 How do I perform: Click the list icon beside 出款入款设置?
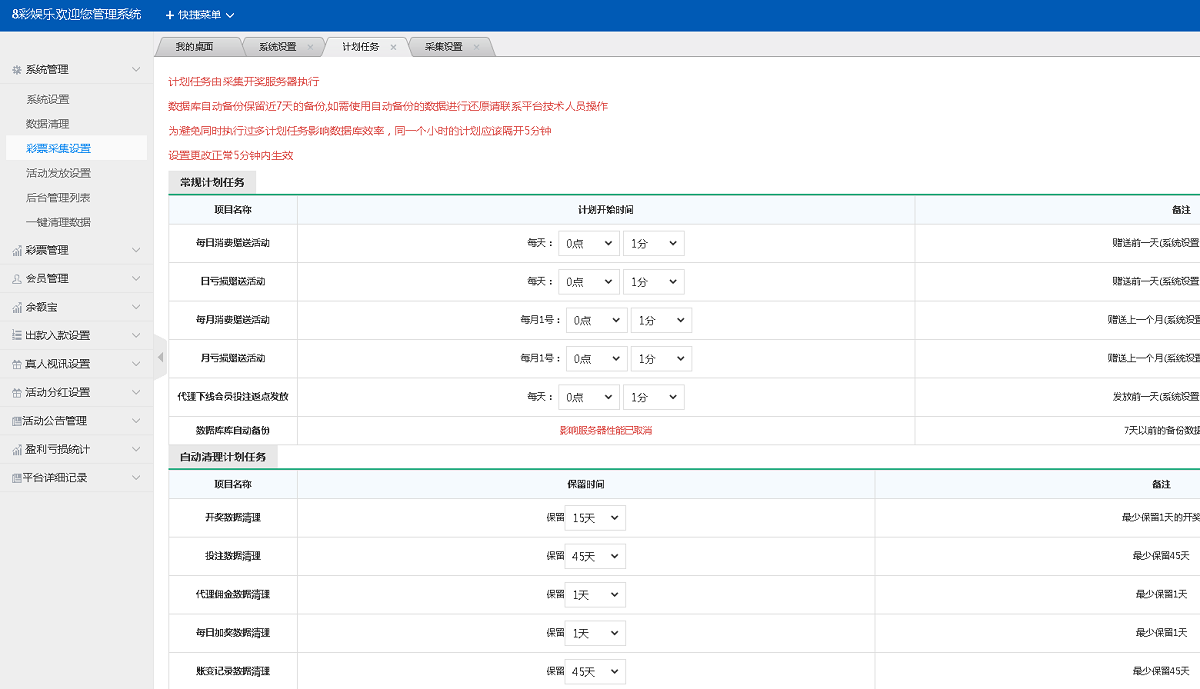tap(17, 336)
